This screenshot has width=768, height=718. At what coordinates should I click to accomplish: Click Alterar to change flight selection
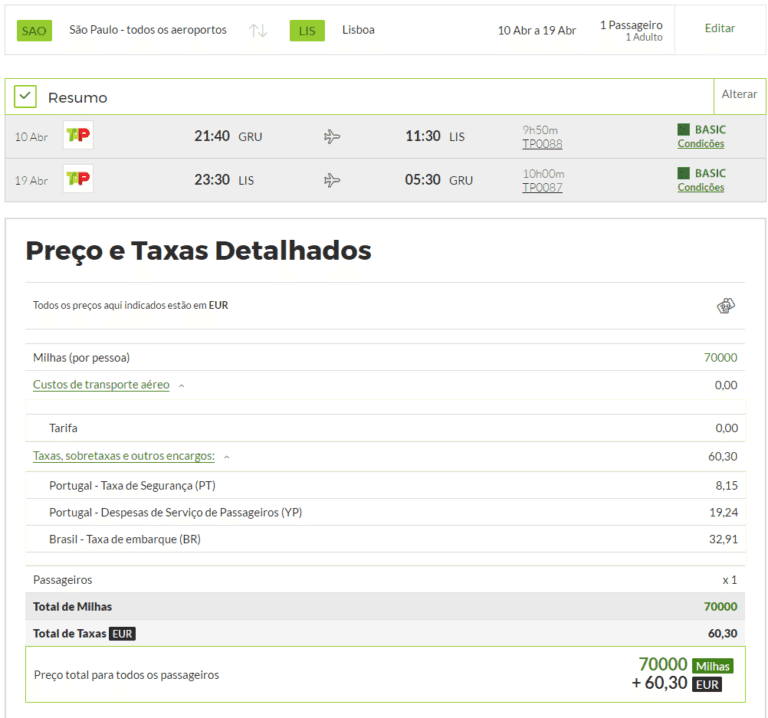tap(739, 94)
